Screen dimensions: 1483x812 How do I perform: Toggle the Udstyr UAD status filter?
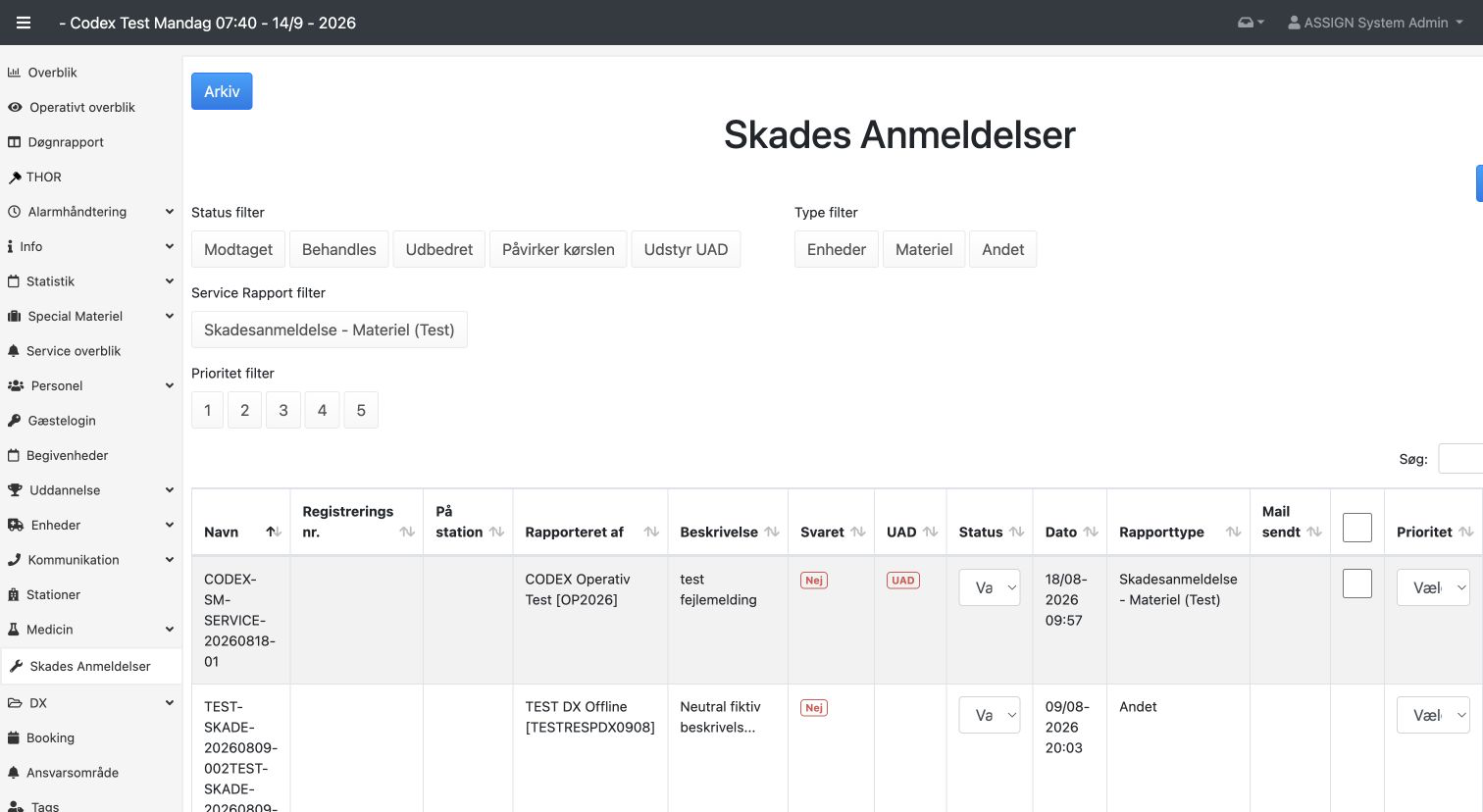click(686, 249)
